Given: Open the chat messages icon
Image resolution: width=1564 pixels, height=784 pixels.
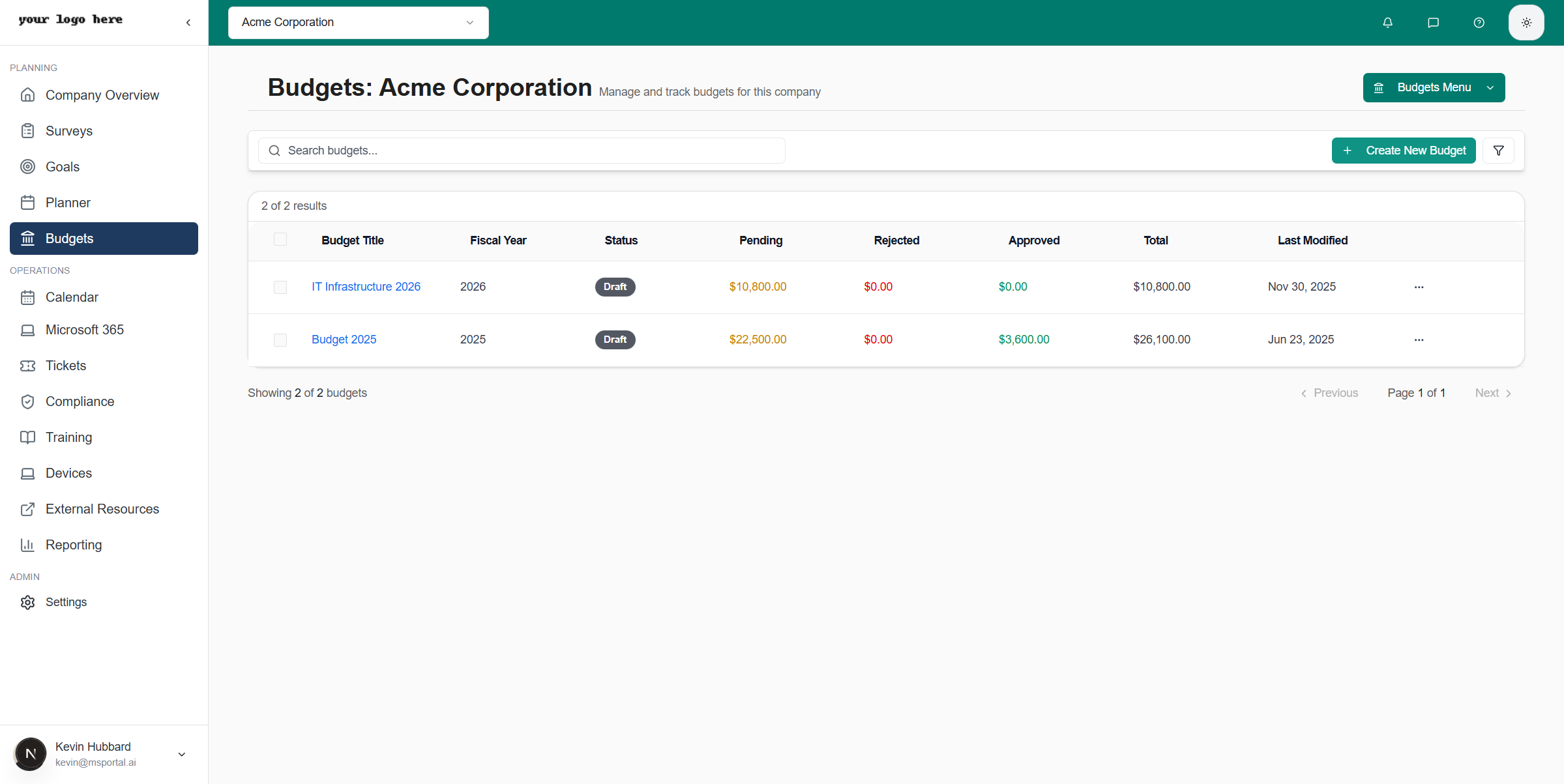Looking at the screenshot, I should [1433, 23].
